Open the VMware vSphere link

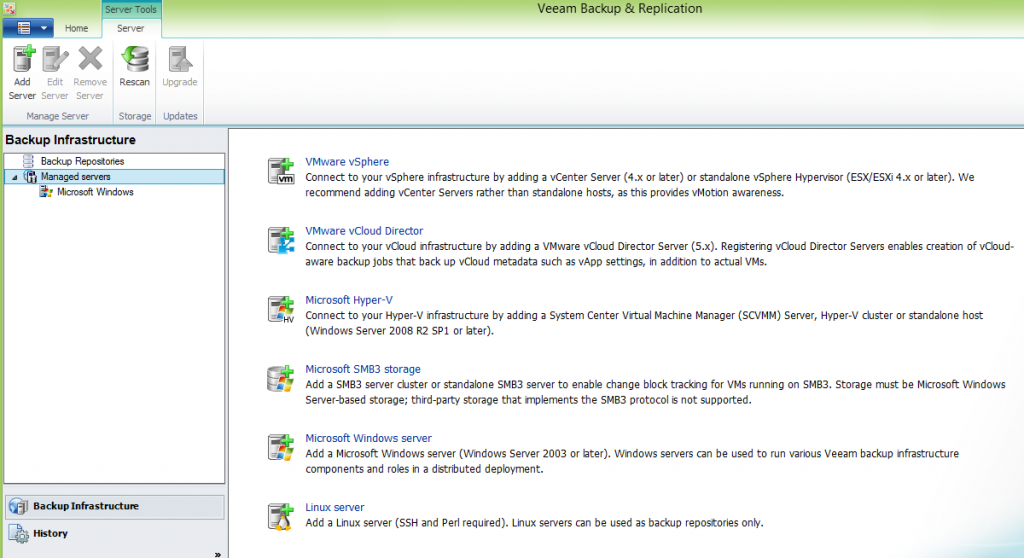pyautogui.click(x=347, y=162)
